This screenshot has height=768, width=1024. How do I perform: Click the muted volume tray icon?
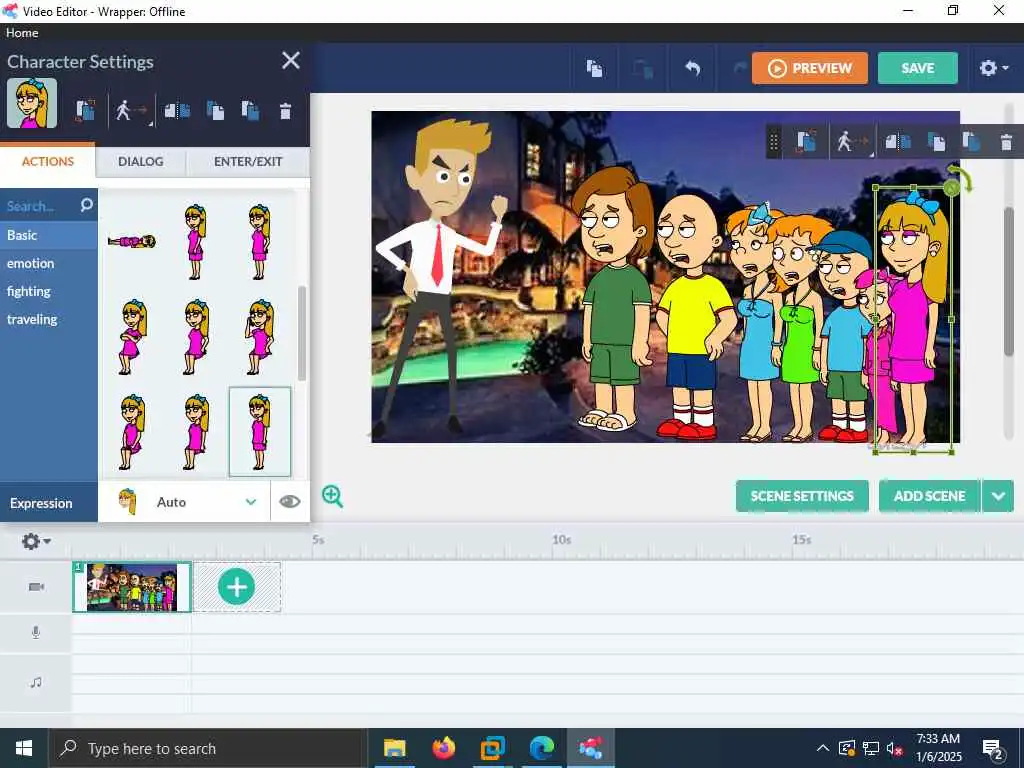[x=895, y=748]
